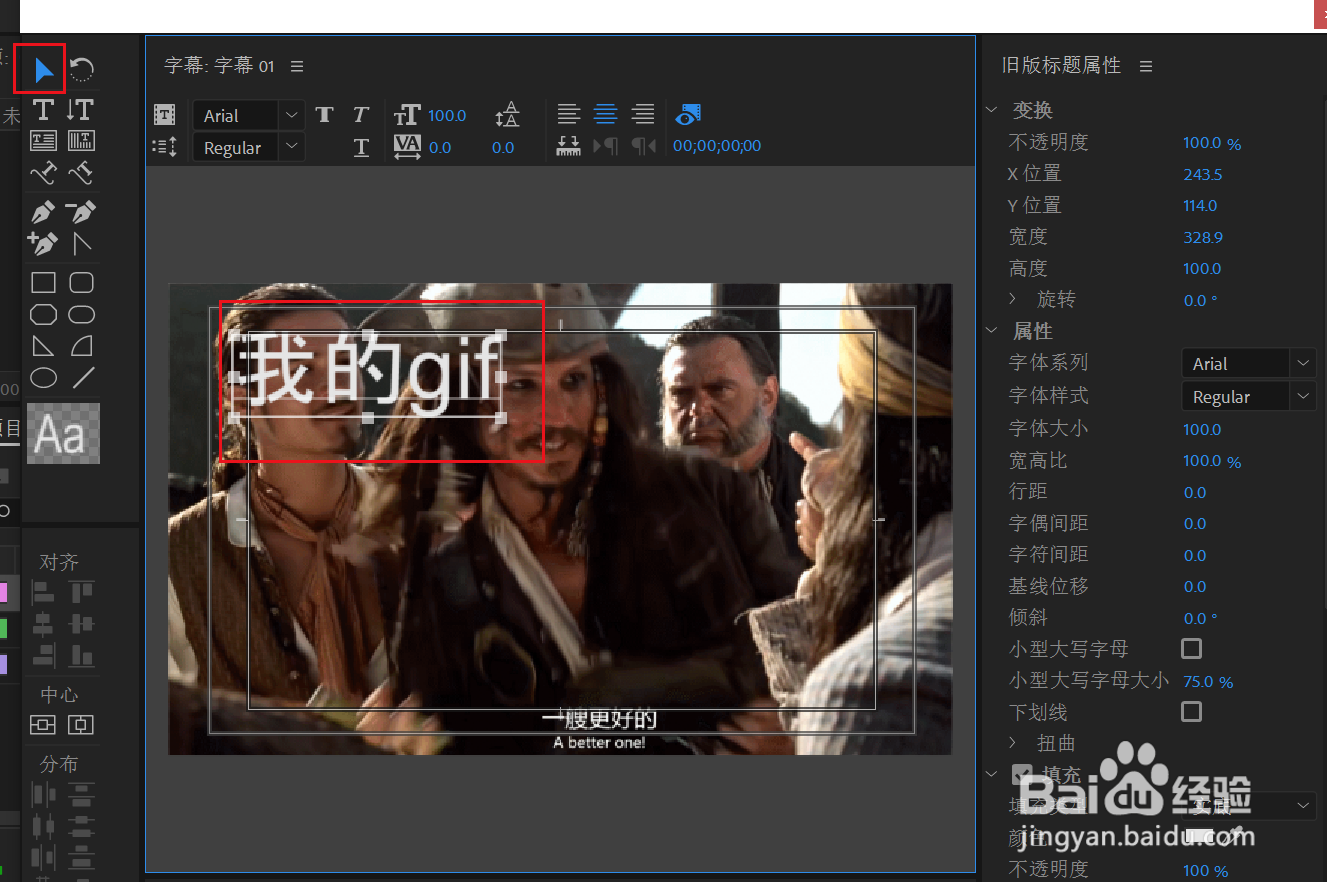This screenshot has height=882, width=1327.
Task: Select the Vertical Type tool
Action: click(x=81, y=109)
